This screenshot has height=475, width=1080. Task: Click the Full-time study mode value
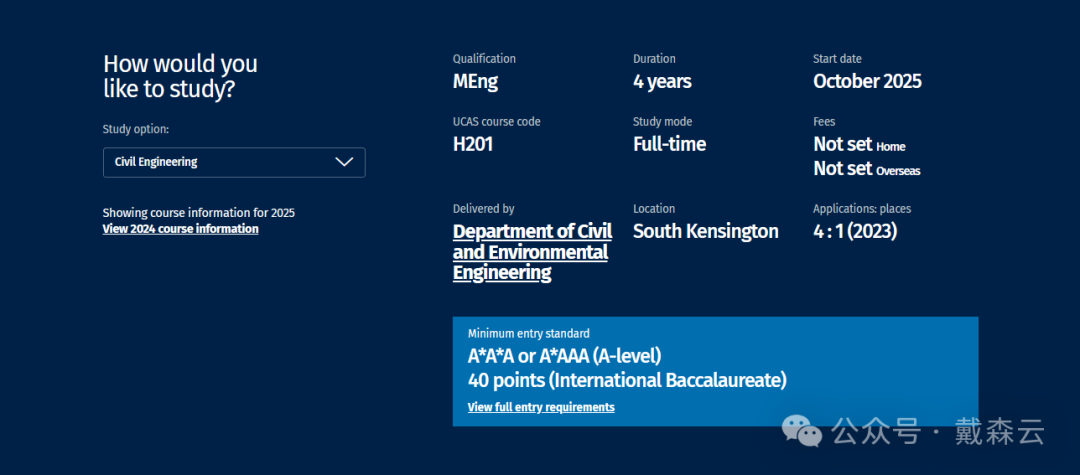(669, 144)
